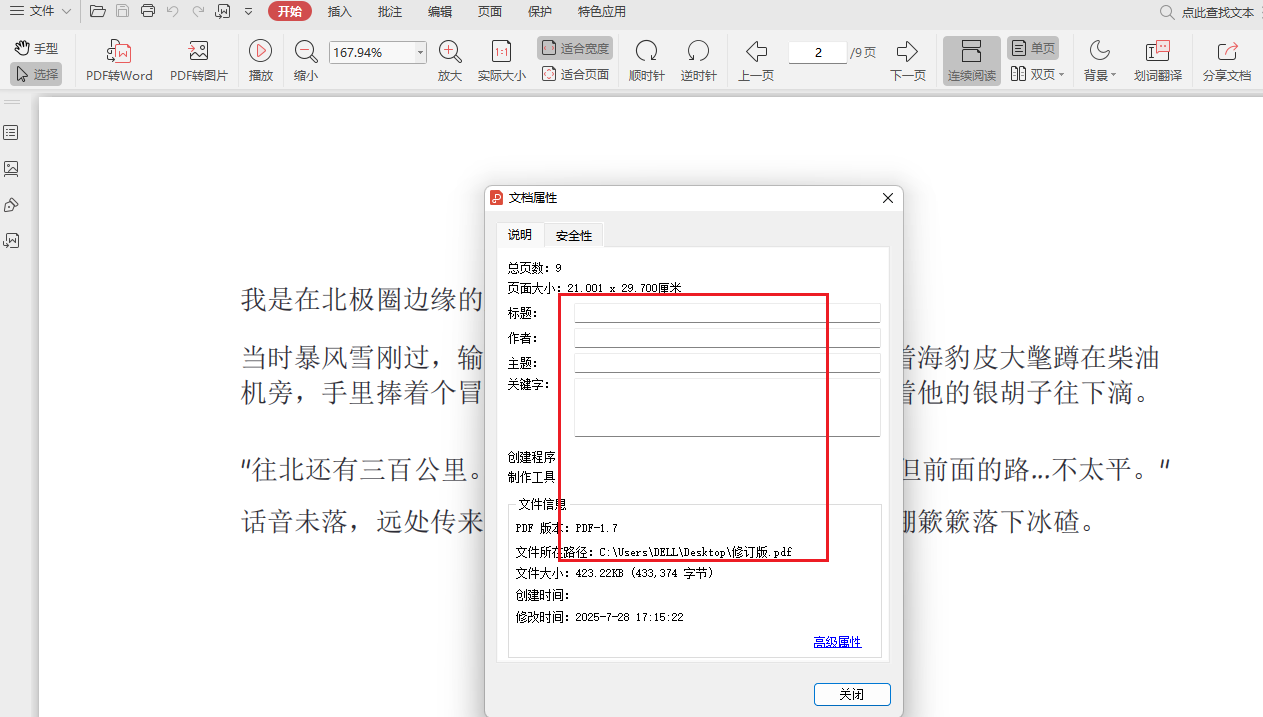Set view to 实际大小
The width and height of the screenshot is (1263, 717).
tap(501, 60)
